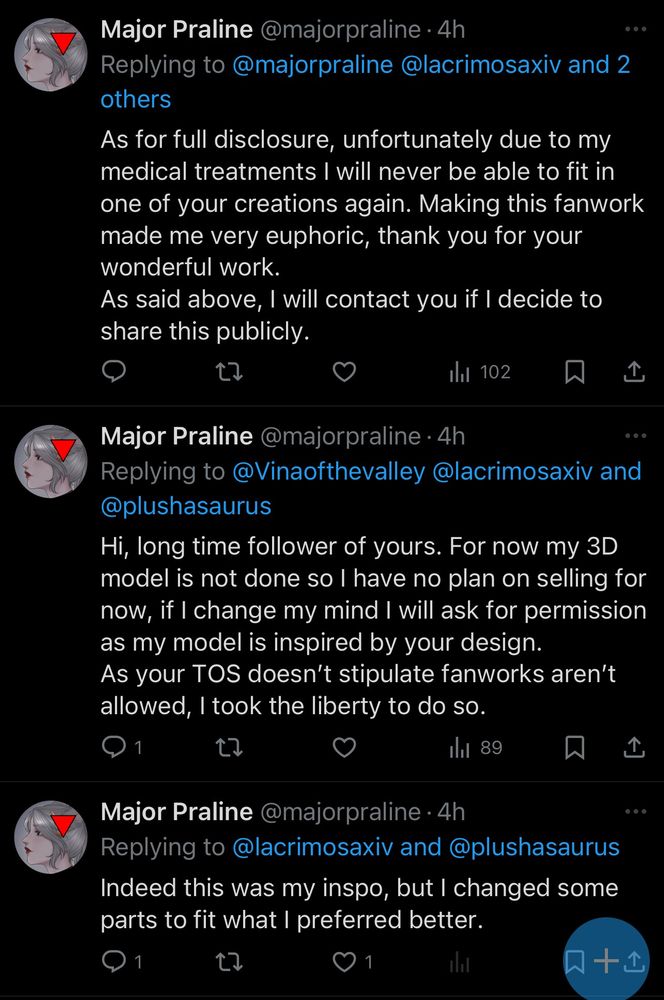The height and width of the screenshot is (1000, 664).
Task: Like the tweet with 89 views
Action: click(x=344, y=747)
